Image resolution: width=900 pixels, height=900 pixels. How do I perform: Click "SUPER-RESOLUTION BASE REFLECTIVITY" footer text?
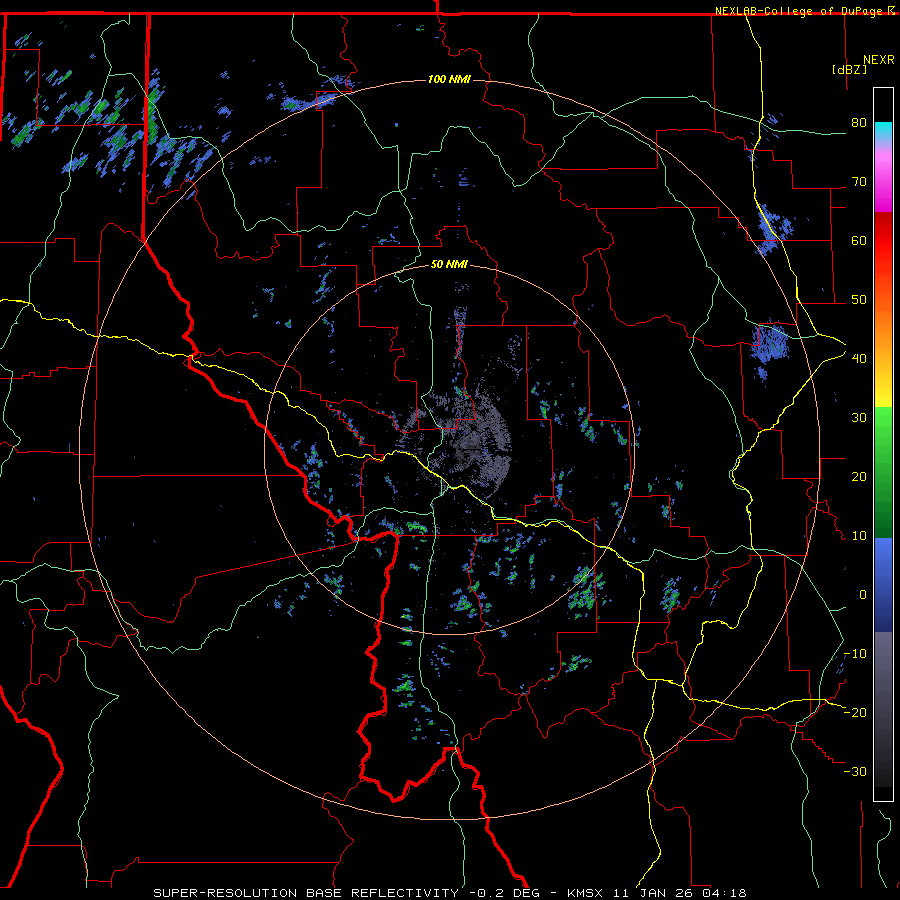click(x=306, y=893)
